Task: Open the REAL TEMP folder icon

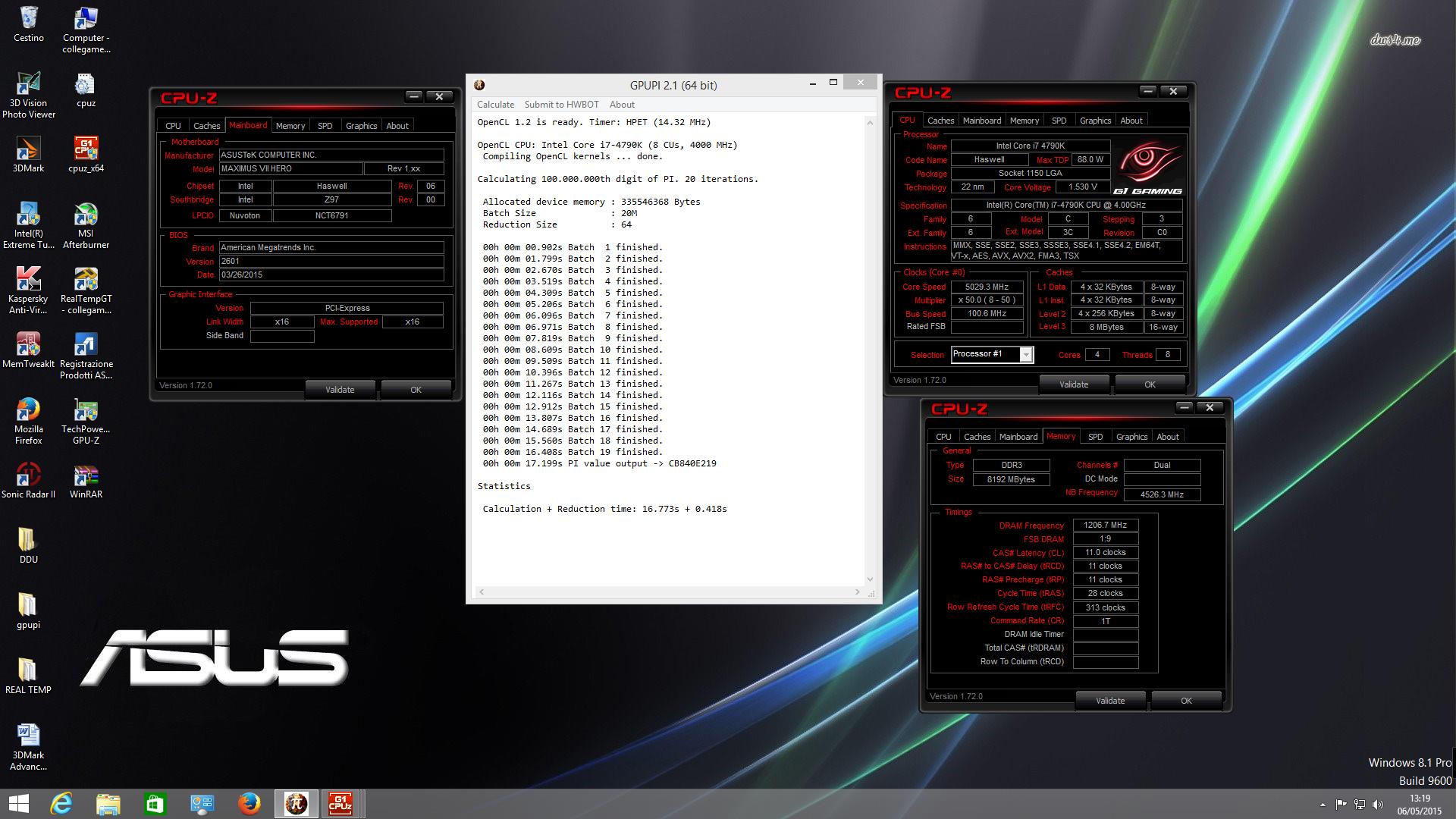Action: tap(29, 676)
